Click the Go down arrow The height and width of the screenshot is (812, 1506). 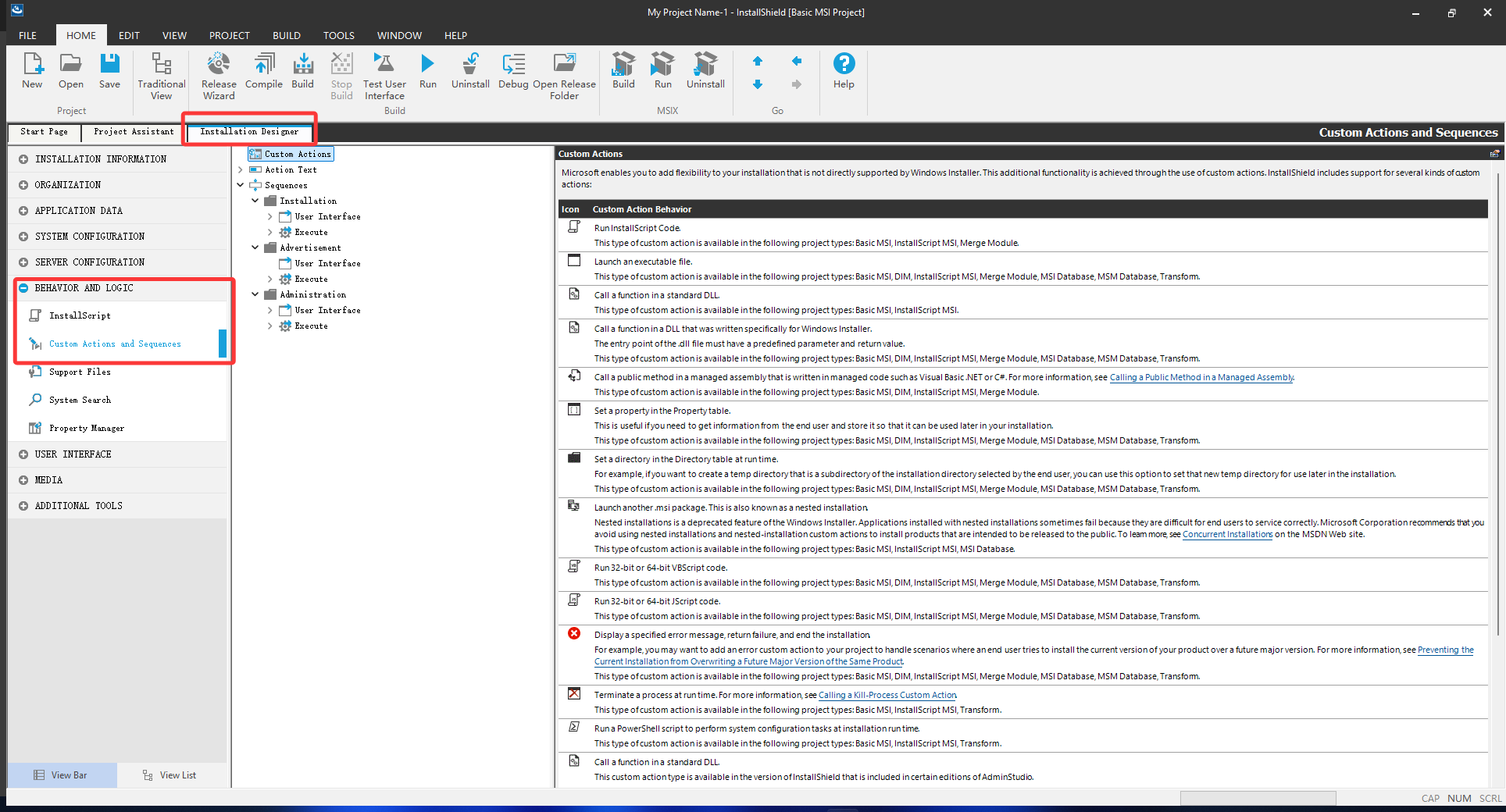click(758, 84)
